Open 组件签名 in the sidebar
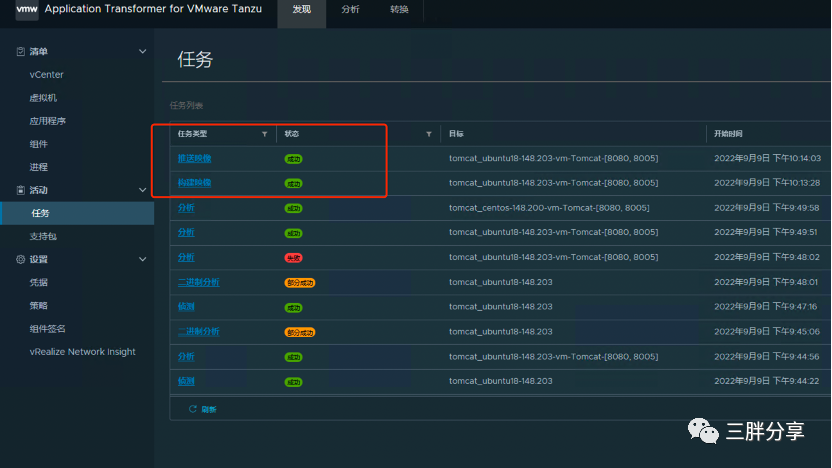832x468 pixels. (48, 329)
